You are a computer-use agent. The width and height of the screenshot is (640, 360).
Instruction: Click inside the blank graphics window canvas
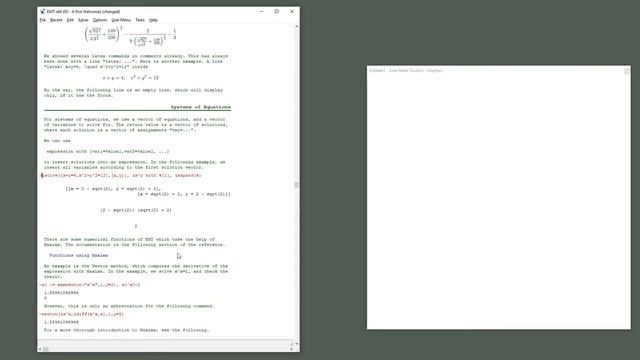tap(498, 202)
